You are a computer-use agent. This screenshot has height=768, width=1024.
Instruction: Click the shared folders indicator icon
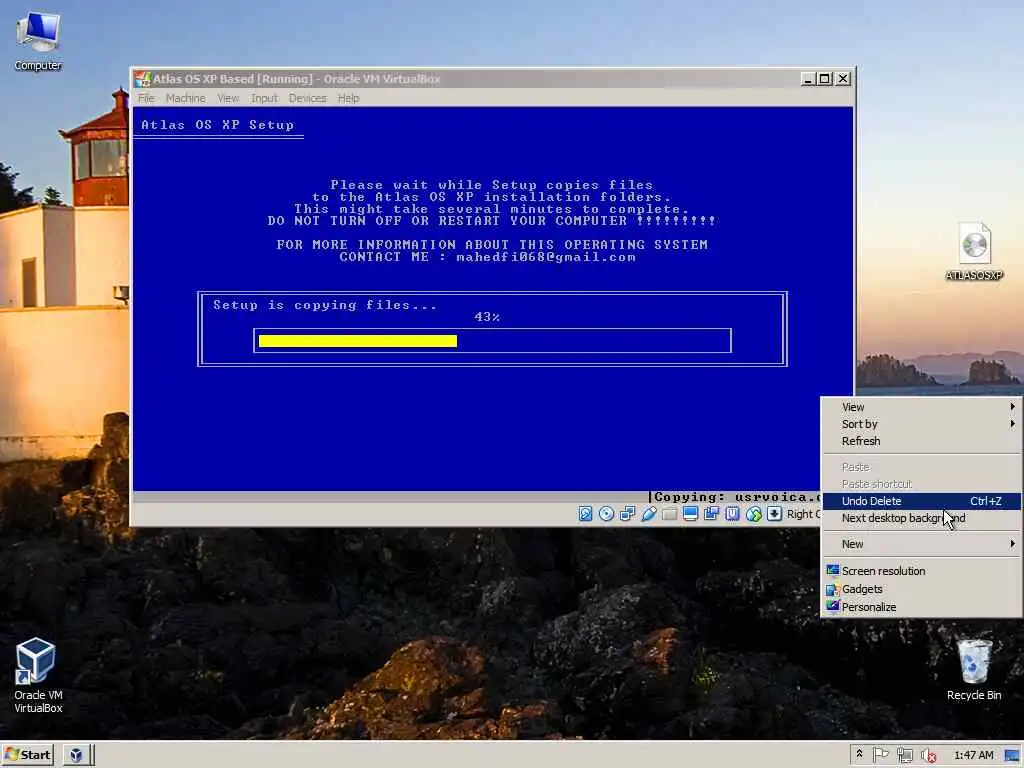click(669, 514)
